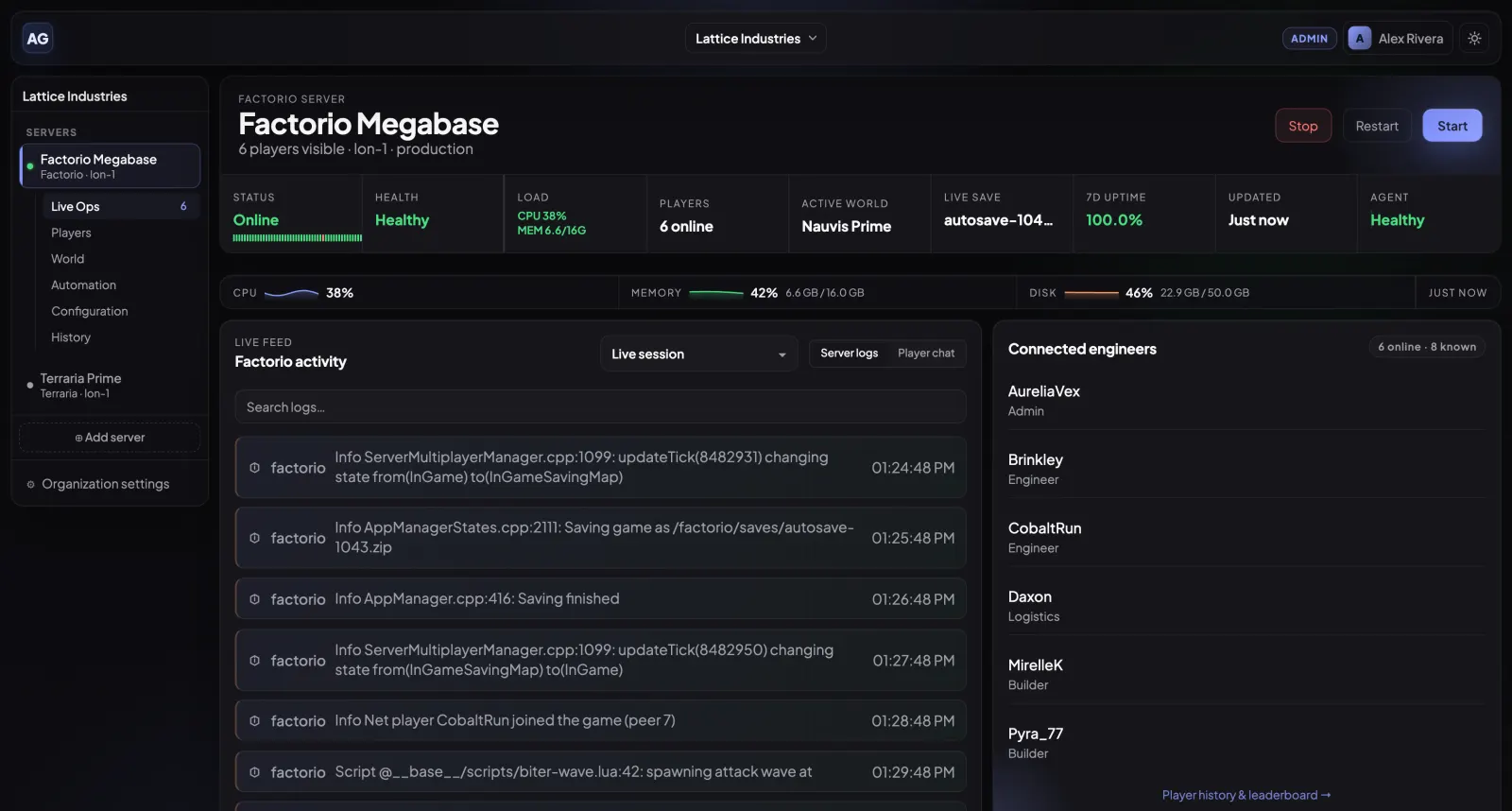This screenshot has width=1512, height=811.
Task: Click the Alex Rivera avatar icon
Action: [1360, 39]
